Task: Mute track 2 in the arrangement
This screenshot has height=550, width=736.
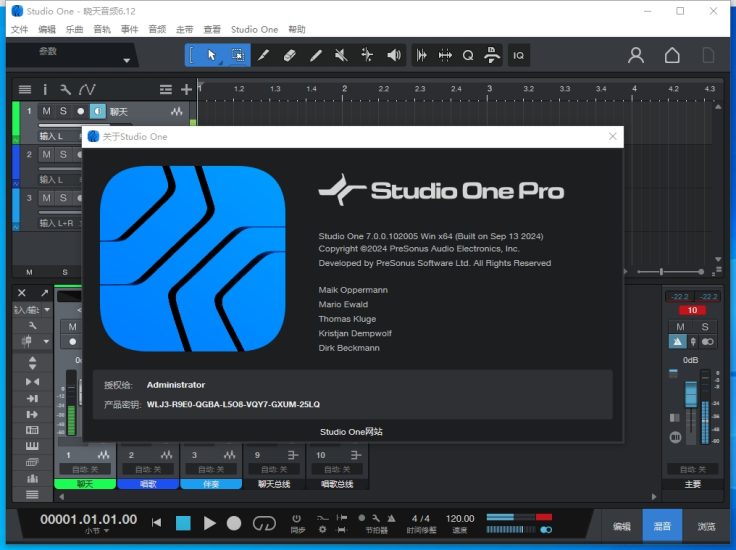Action: point(46,154)
